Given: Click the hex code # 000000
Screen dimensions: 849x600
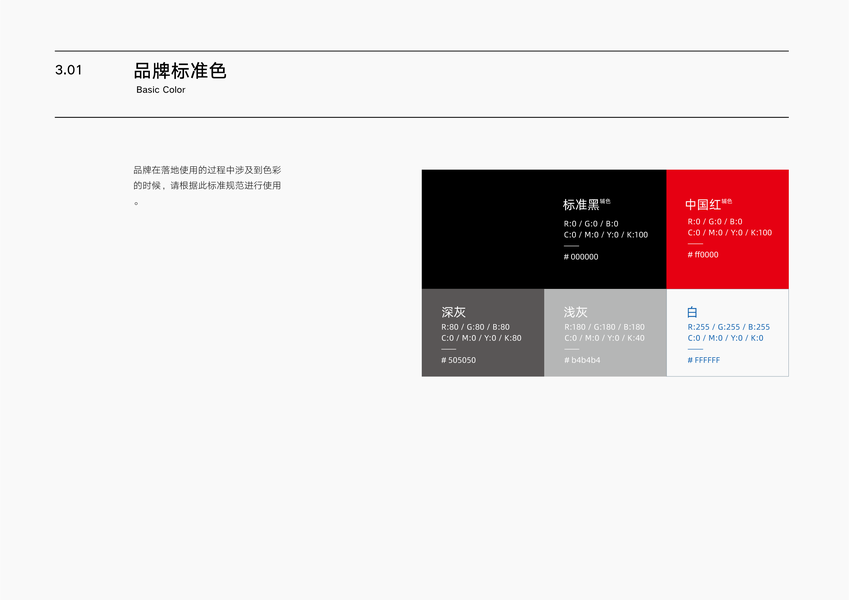Looking at the screenshot, I should pos(580,257).
